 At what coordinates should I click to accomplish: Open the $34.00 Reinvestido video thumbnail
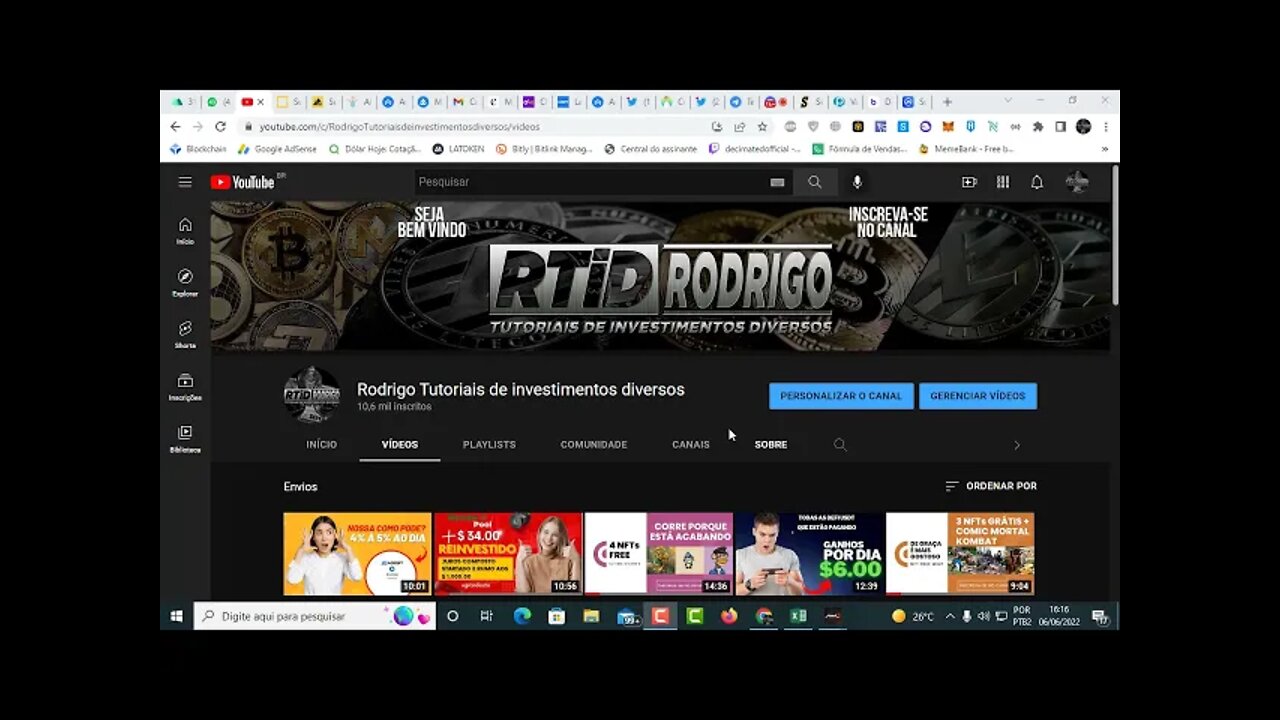pyautogui.click(x=508, y=554)
